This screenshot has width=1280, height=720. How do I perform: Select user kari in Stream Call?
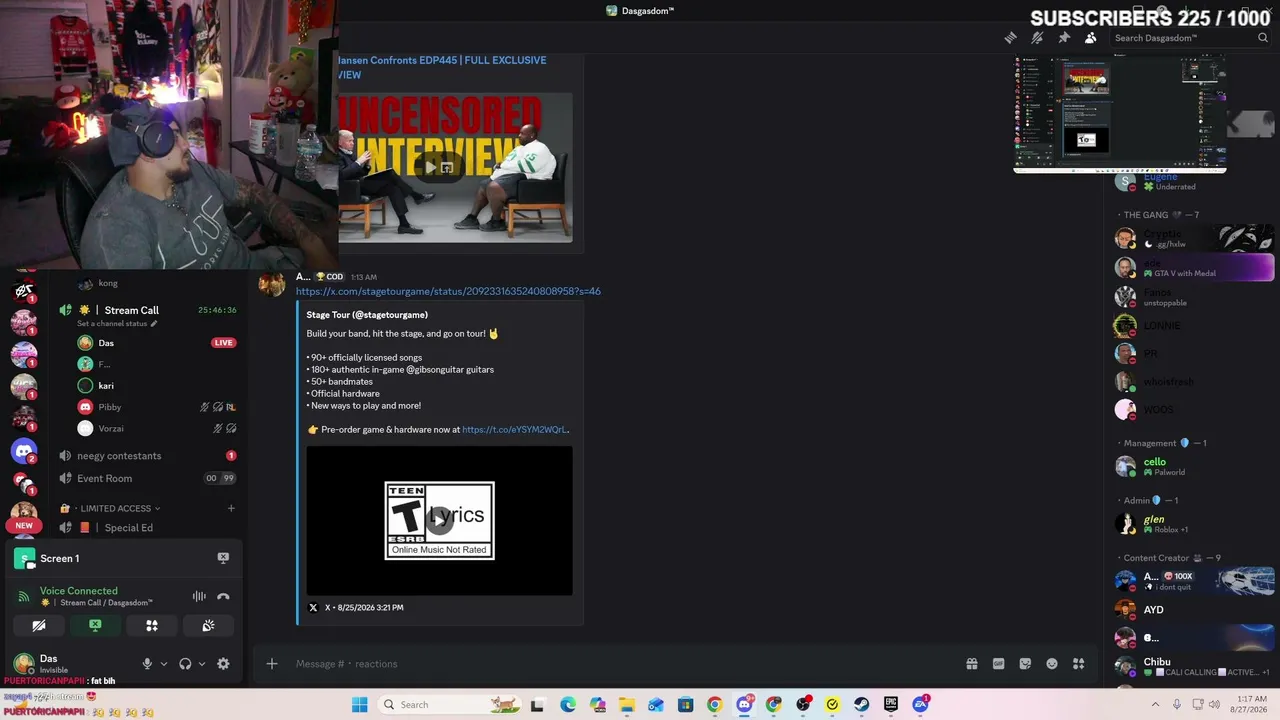pyautogui.click(x=105, y=385)
